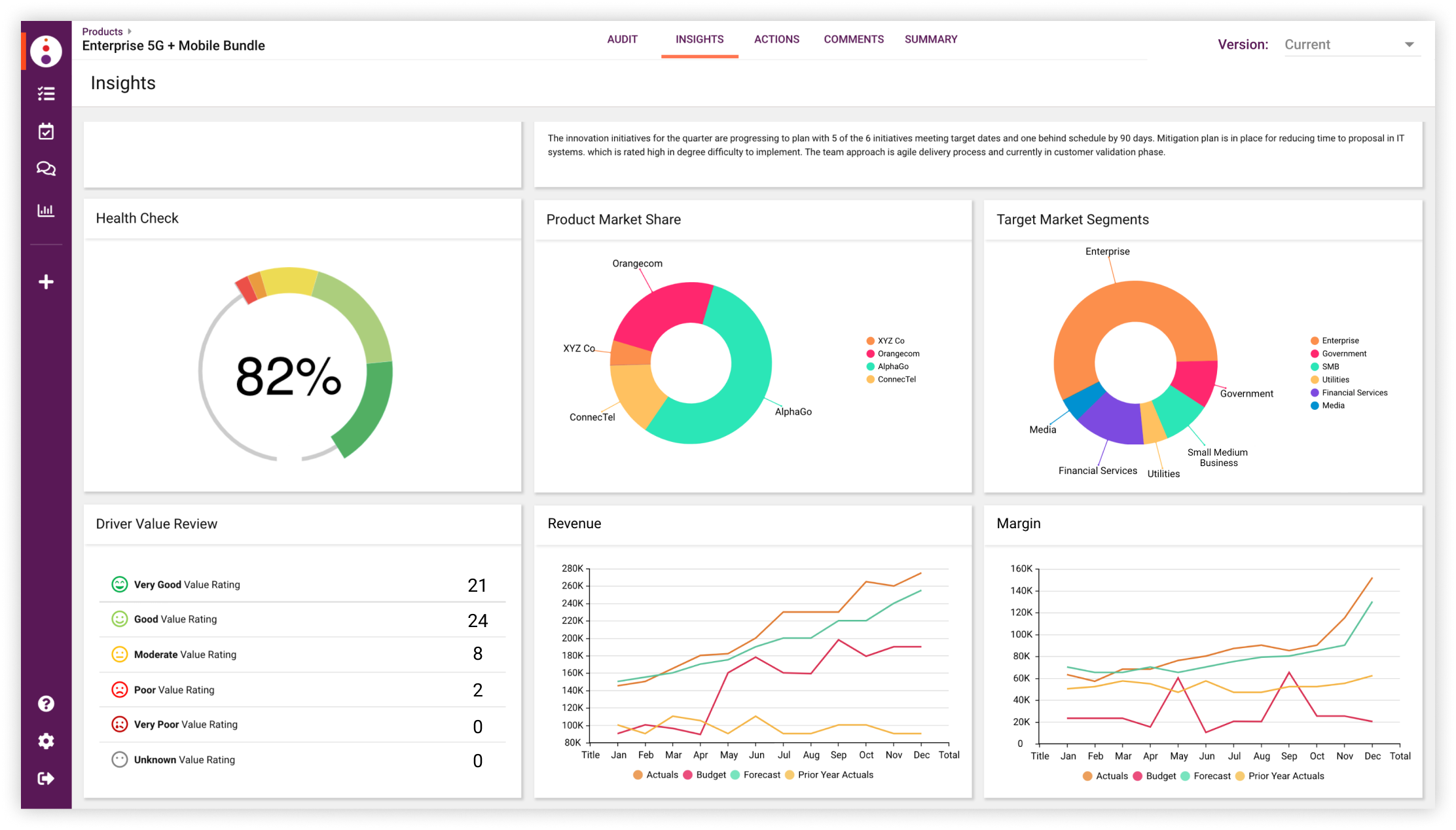Hide the Forecast series in the Margin legend
The height and width of the screenshot is (830, 1456).
pyautogui.click(x=1207, y=776)
